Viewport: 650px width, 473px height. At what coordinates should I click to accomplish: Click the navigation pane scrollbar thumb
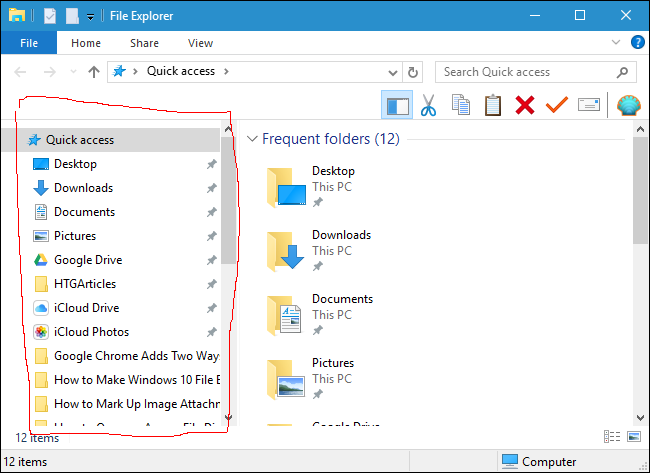pyautogui.click(x=228, y=200)
